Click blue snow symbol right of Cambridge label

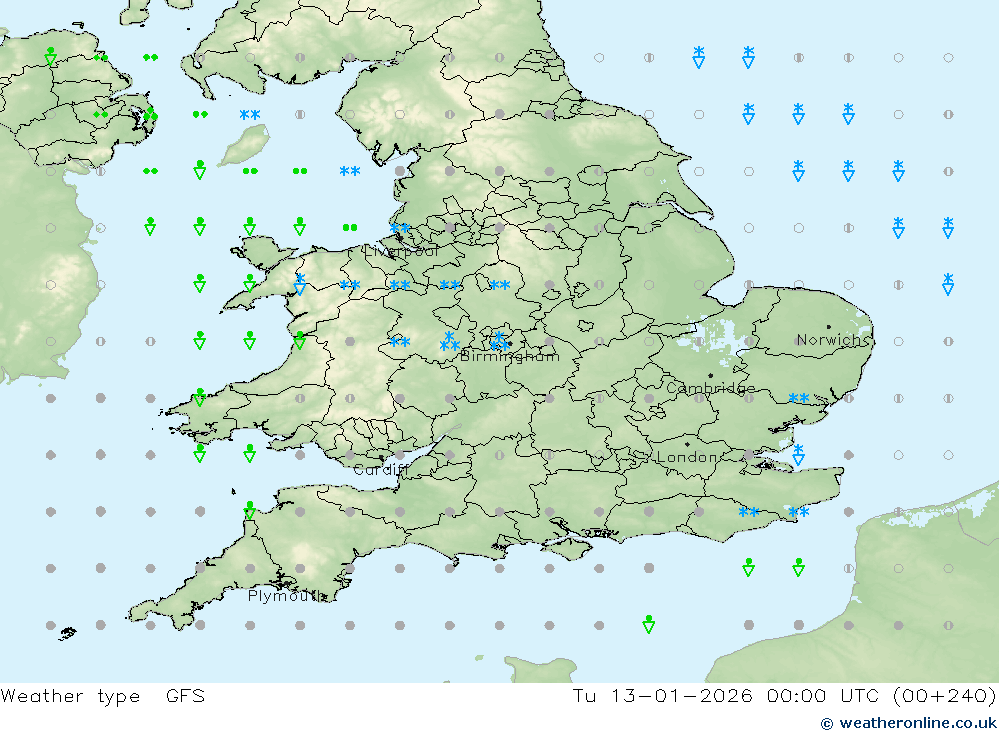pyautogui.click(x=798, y=398)
